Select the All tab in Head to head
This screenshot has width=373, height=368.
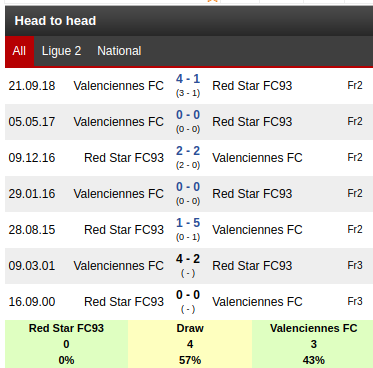tap(19, 51)
